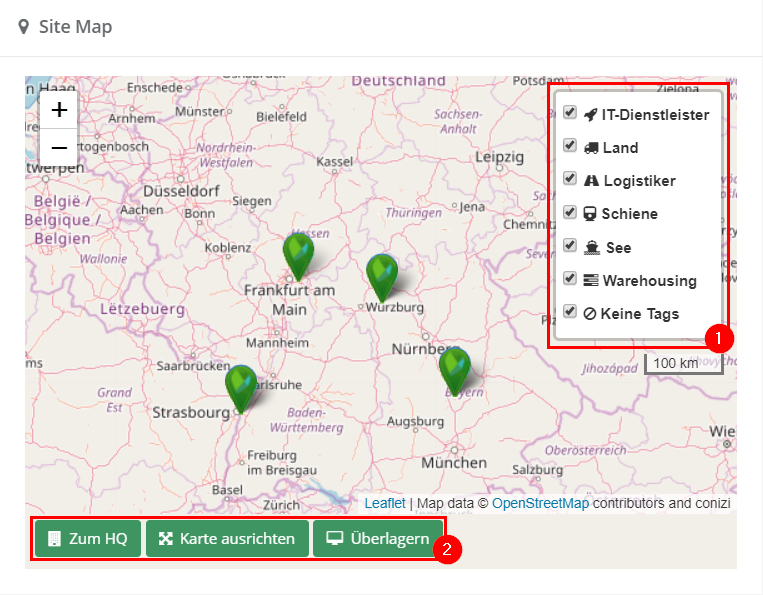Click the map marker near Frankfurt am Main
763x595 pixels.
point(298,256)
